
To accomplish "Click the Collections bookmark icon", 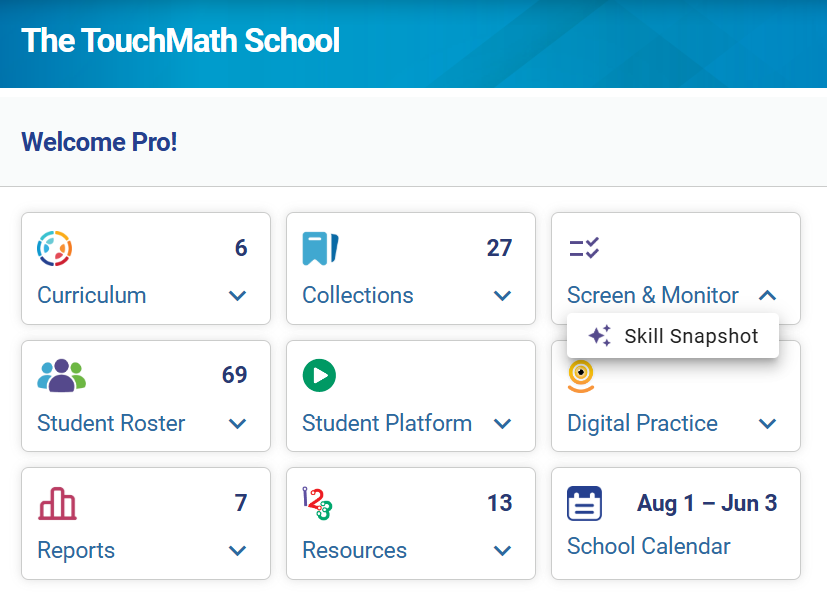I will tap(320, 248).
